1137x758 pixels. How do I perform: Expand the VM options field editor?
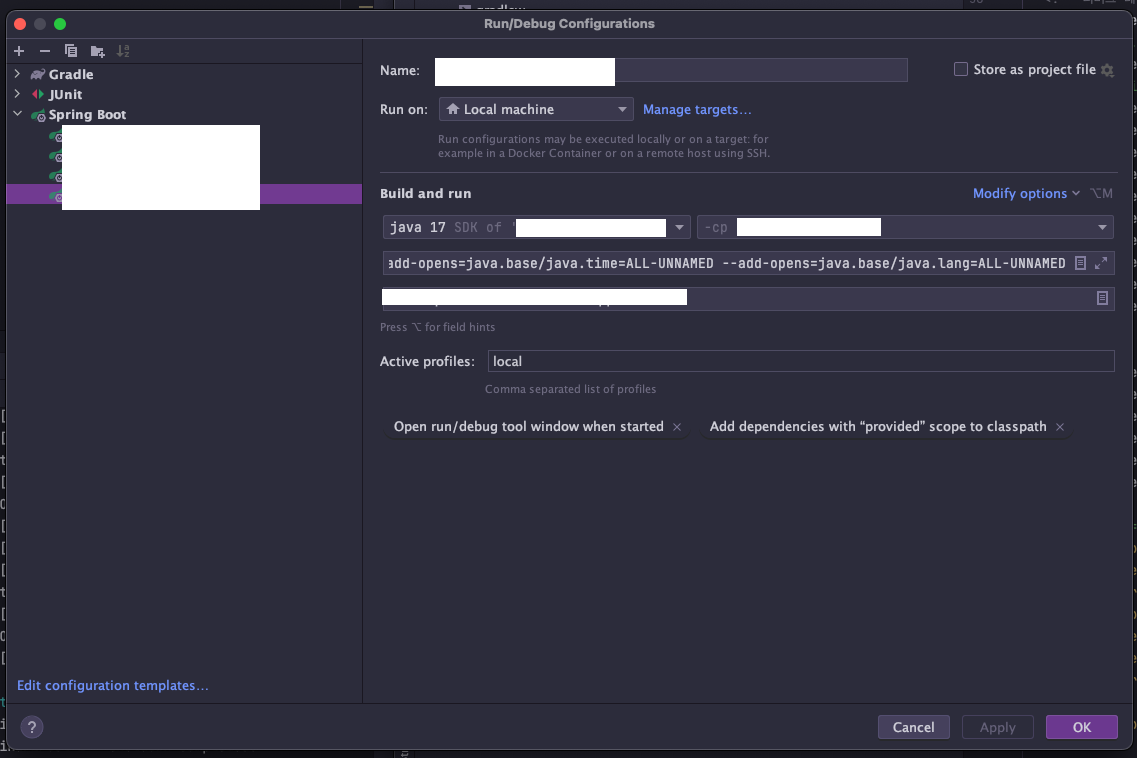(x=1100, y=262)
